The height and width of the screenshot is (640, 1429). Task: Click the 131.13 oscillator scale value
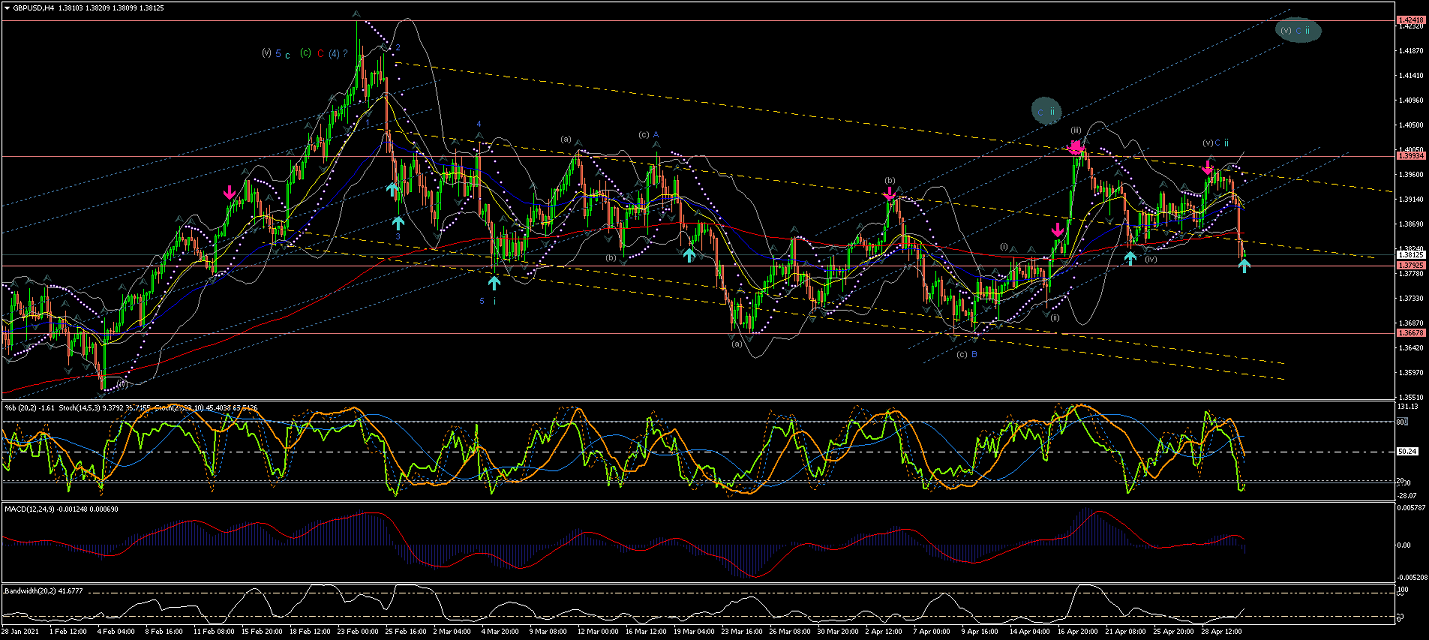click(1409, 406)
